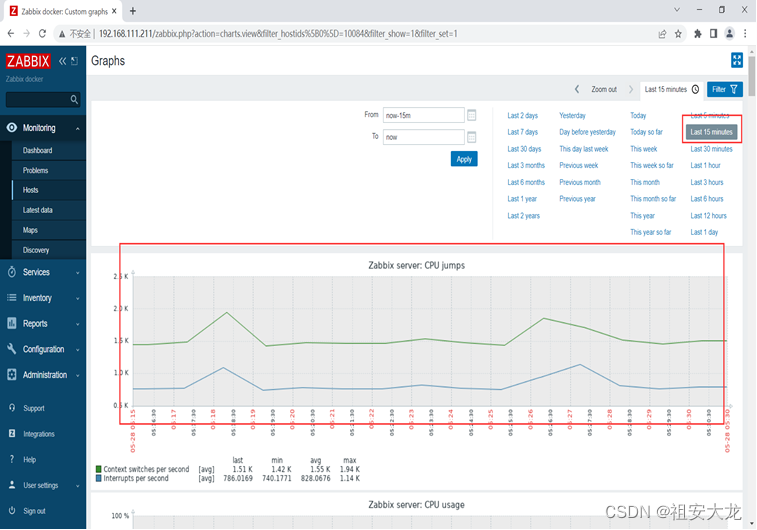This screenshot has height=530, width=757.
Task: Click the Integrations Z icon
Action: pyautogui.click(x=12, y=433)
